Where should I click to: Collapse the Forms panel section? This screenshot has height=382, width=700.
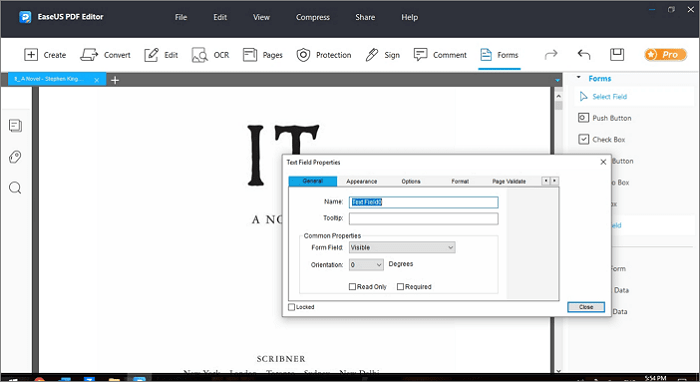click(x=579, y=78)
